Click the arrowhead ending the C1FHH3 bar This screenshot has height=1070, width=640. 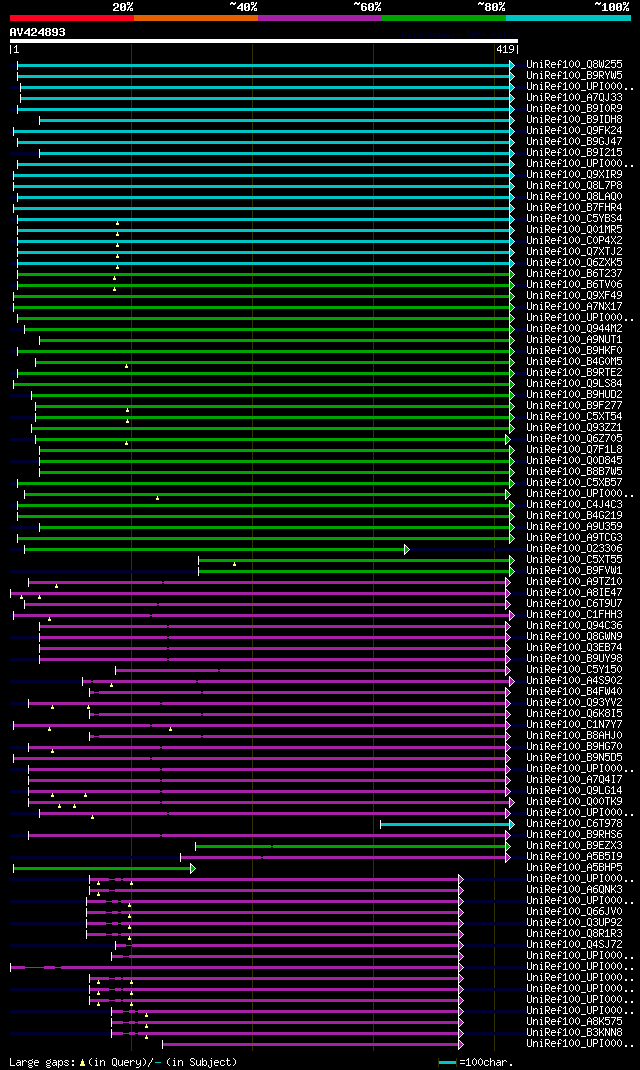[512, 615]
